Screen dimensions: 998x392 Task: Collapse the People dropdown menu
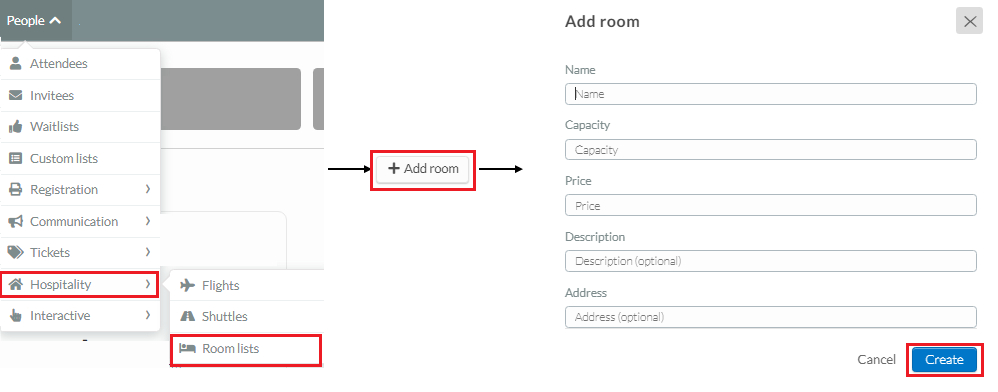tap(35, 21)
